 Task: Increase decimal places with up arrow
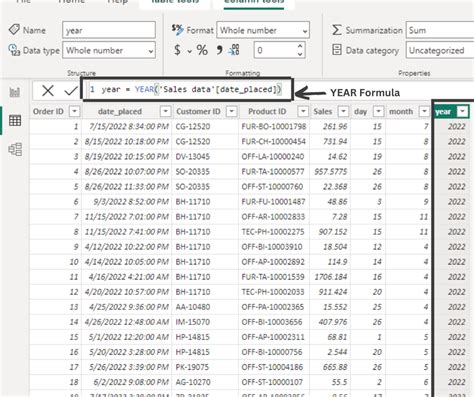(300, 46)
